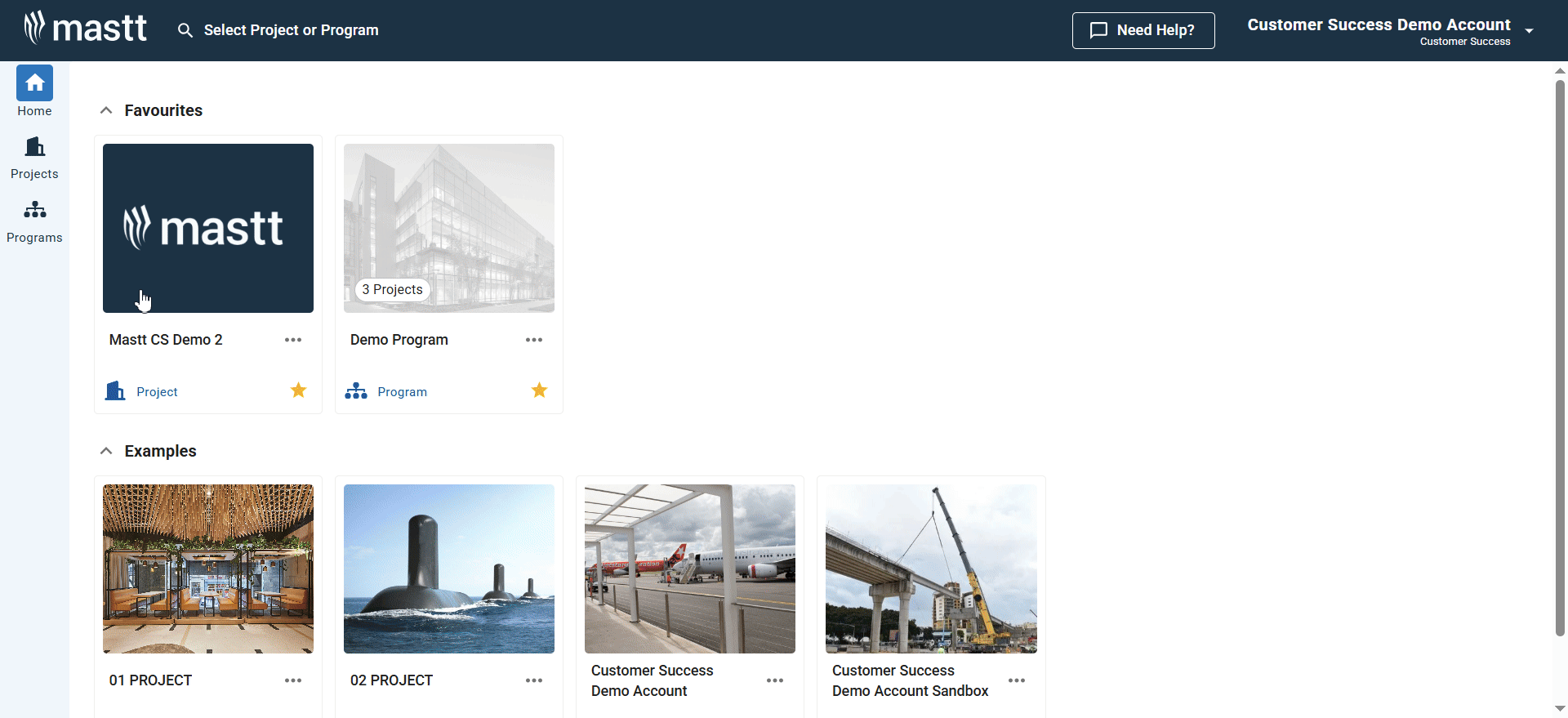Screen dimensions: 1568x718
Task: Open the three-dot menu for Mastt CS Demo 2
Action: click(293, 340)
